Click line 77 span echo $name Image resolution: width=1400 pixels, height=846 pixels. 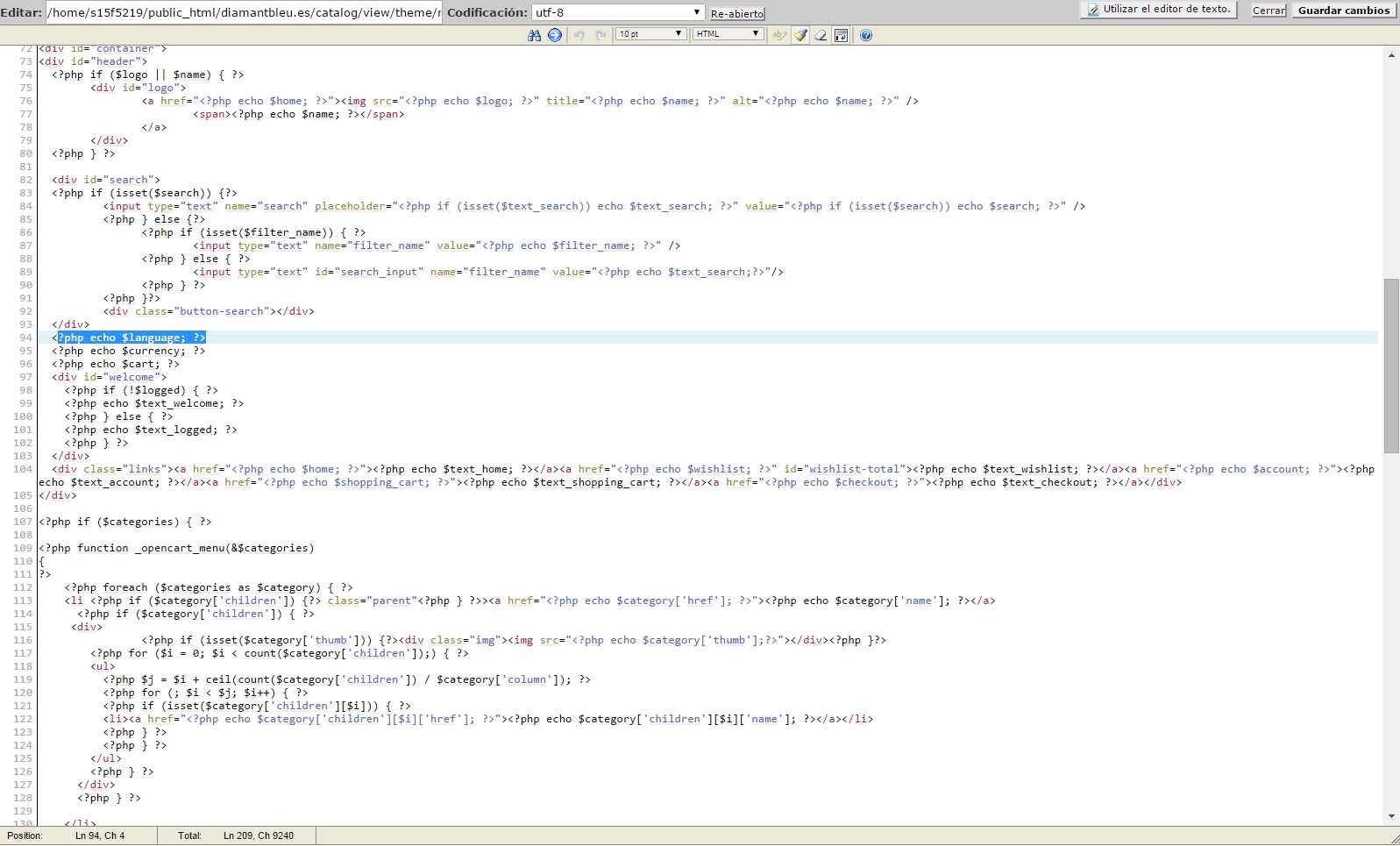(299, 114)
